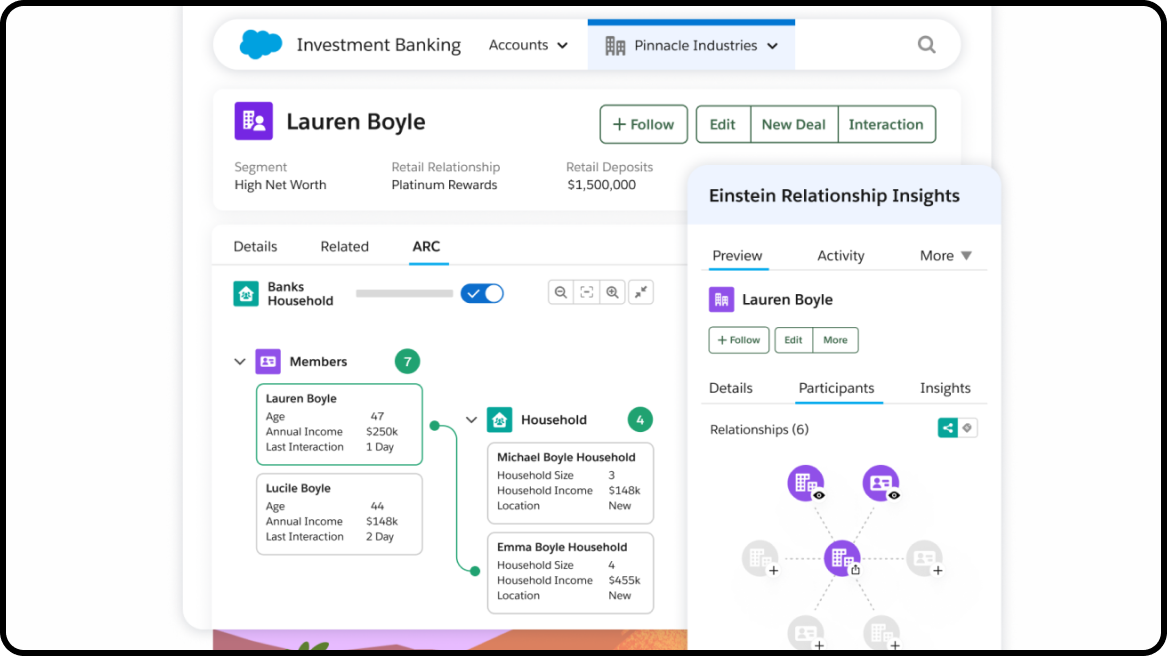Collapse the Household section chevron
1167x656 pixels.
(471, 420)
